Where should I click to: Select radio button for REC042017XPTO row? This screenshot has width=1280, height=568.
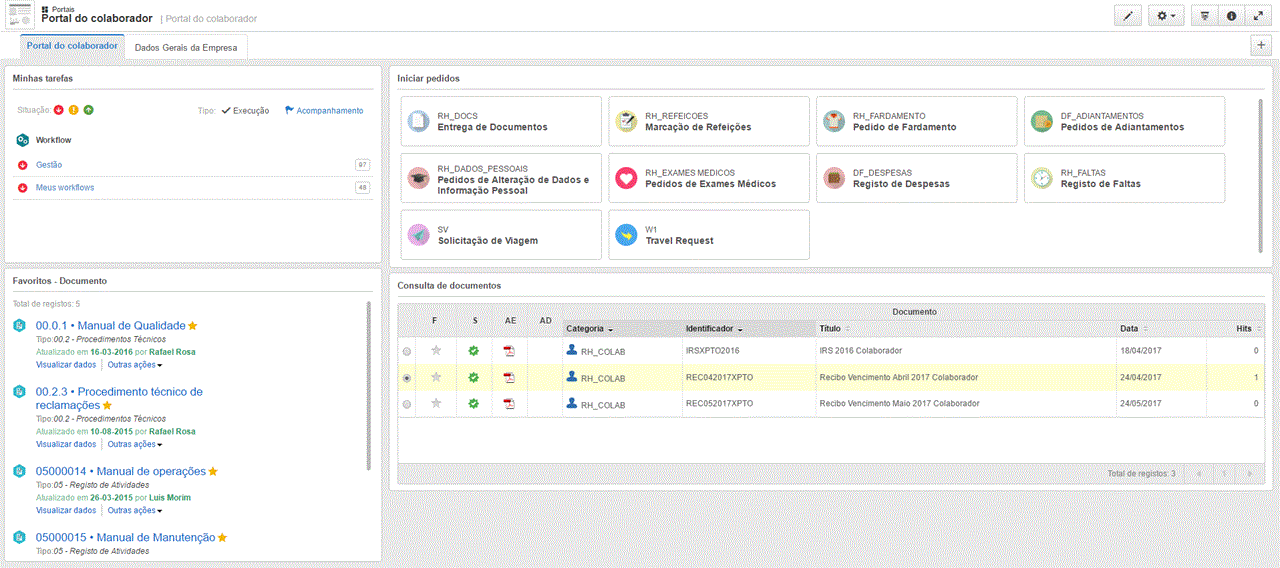[x=406, y=378]
